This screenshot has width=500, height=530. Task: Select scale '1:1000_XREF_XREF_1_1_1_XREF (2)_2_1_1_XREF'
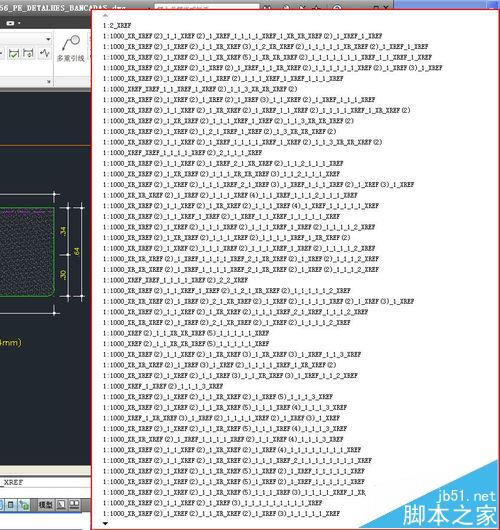pyautogui.click(x=183, y=153)
